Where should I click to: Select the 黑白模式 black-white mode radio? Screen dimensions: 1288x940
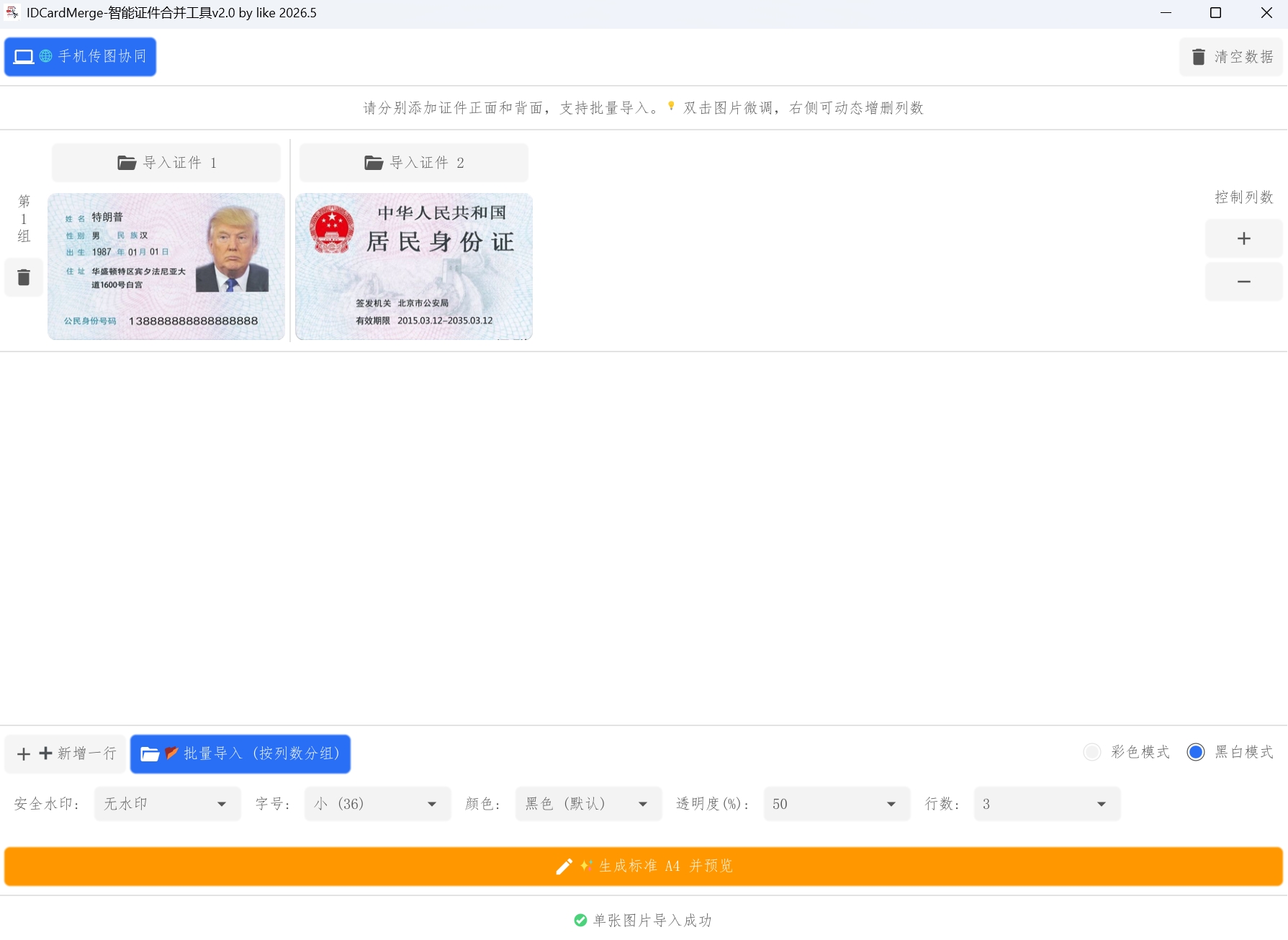click(x=1196, y=752)
